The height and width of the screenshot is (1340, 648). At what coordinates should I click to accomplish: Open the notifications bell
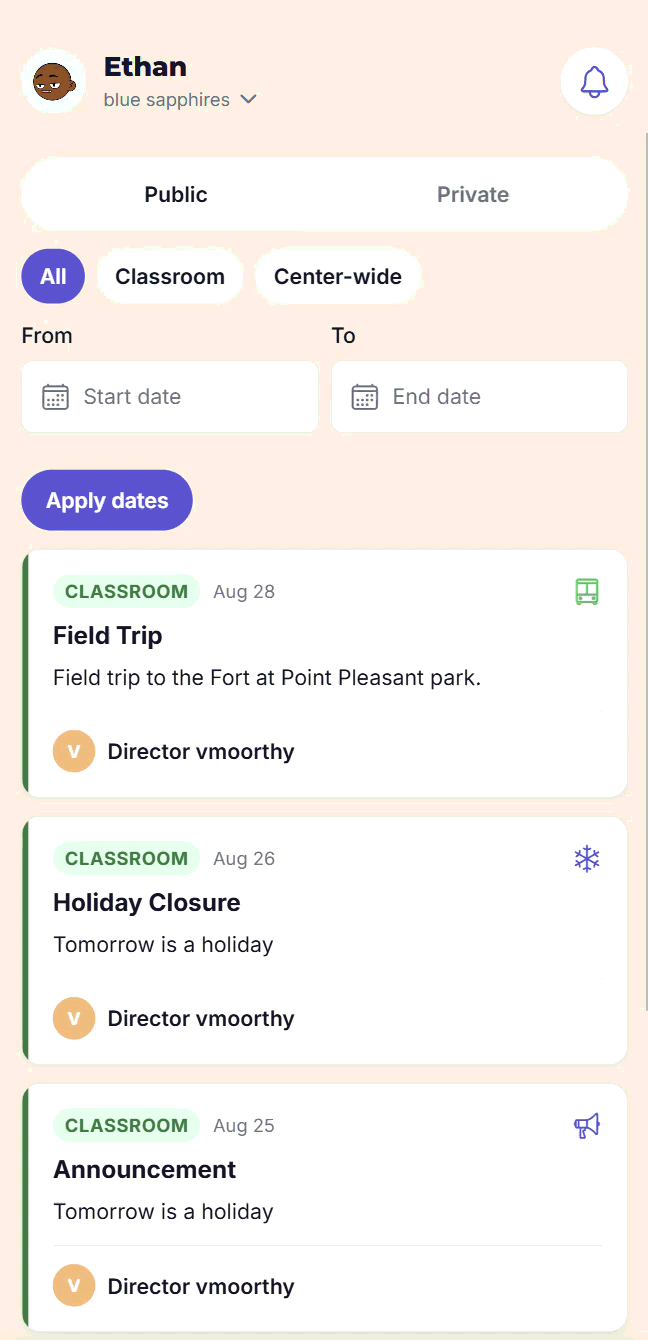(594, 82)
